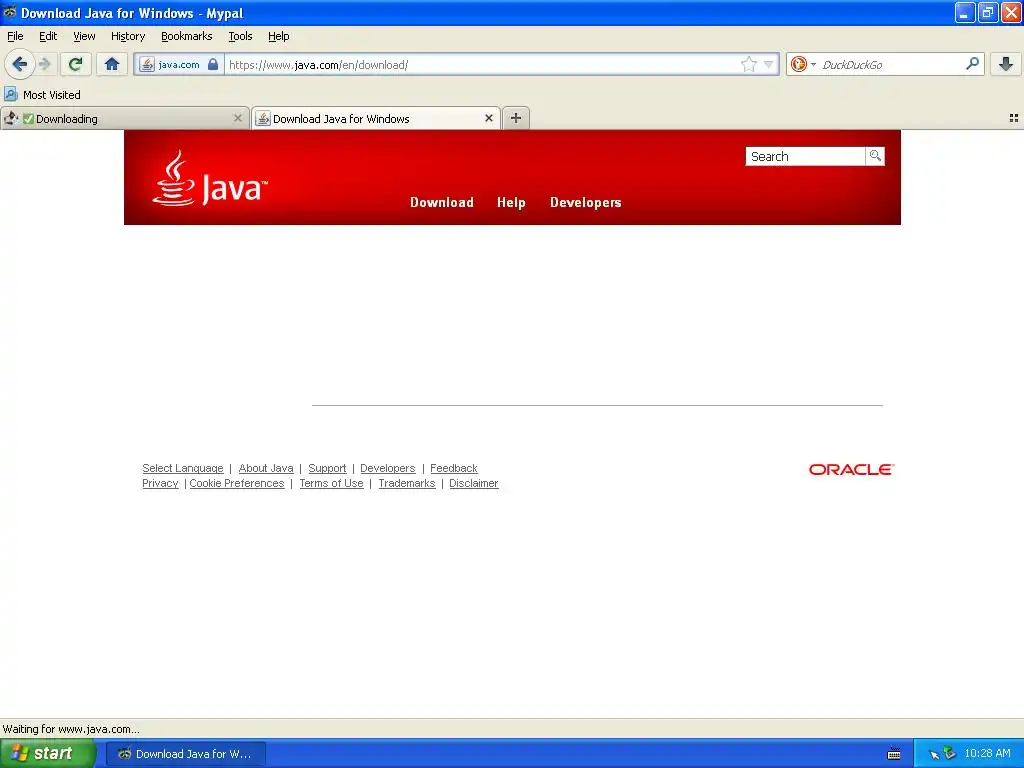
Task: Open Terms of Use footer link
Action: [x=331, y=483]
